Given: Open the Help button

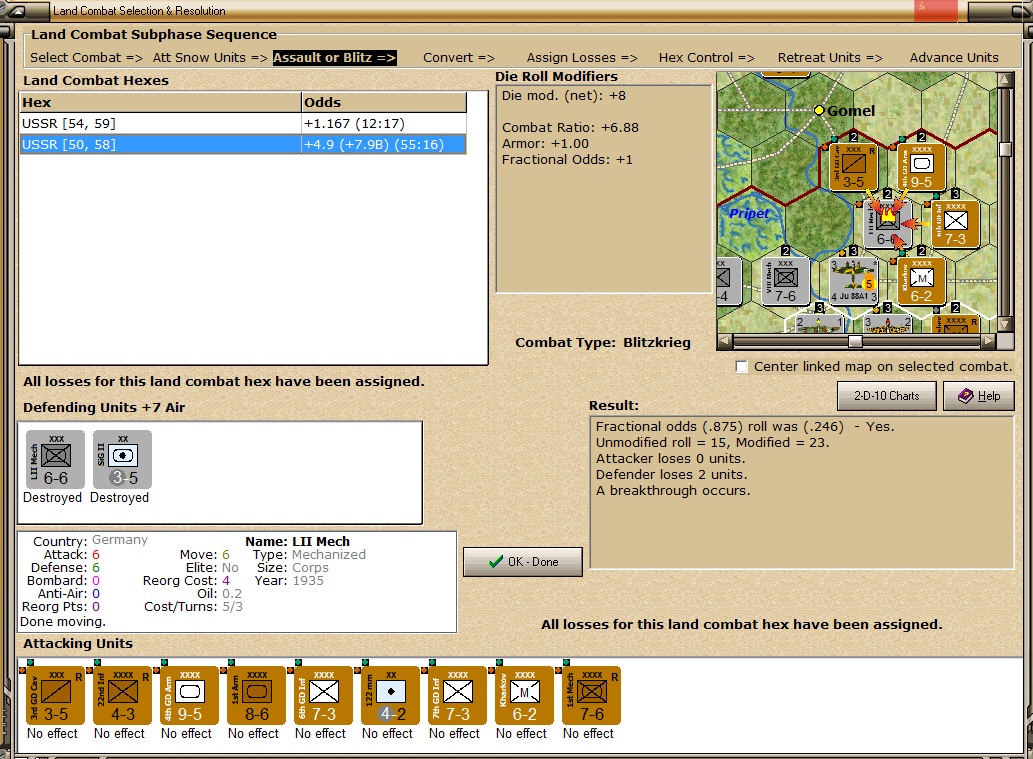Looking at the screenshot, I should pos(978,396).
